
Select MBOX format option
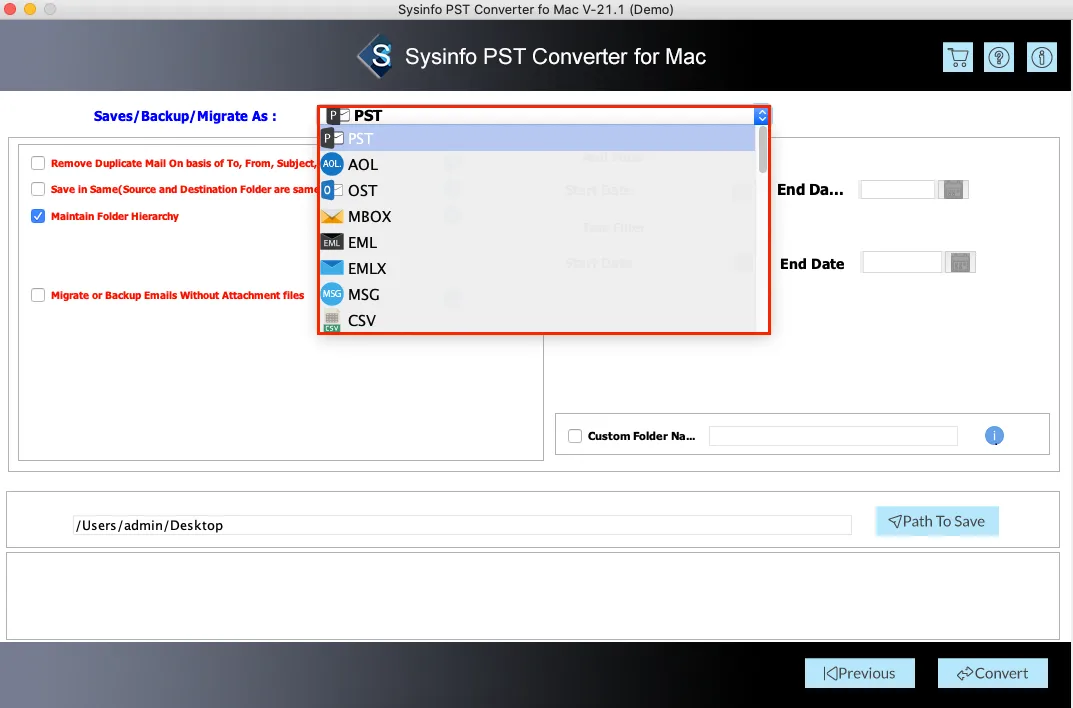[x=538, y=216]
